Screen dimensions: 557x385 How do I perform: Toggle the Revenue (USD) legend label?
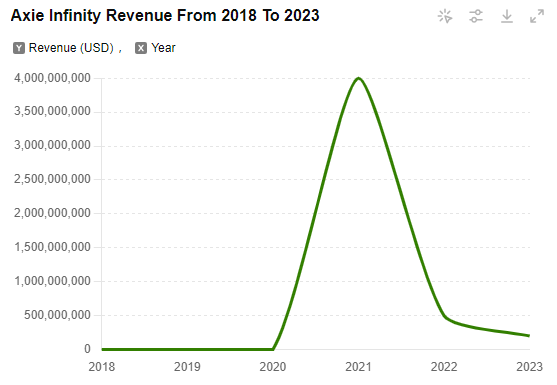(71, 48)
